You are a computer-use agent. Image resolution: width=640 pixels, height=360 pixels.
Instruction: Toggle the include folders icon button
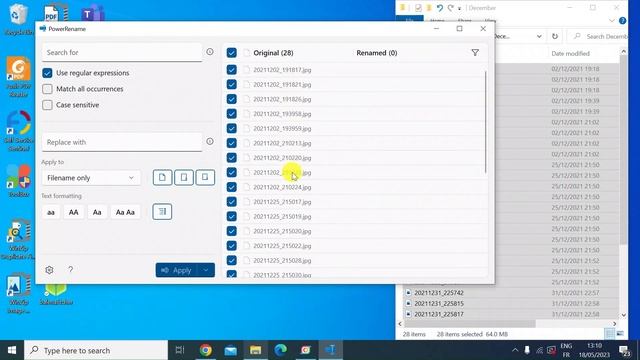point(184,178)
